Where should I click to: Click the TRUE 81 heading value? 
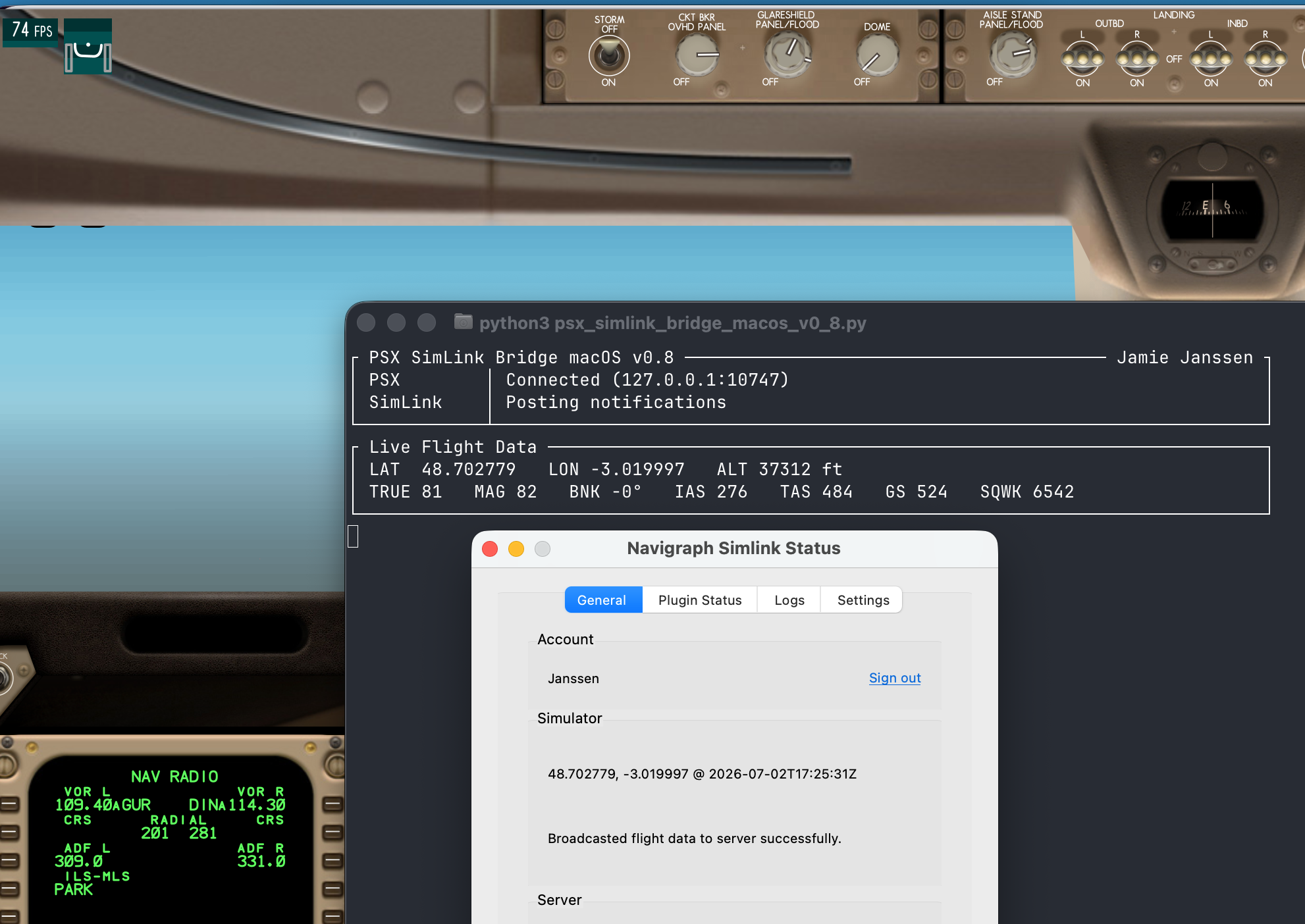[406, 492]
